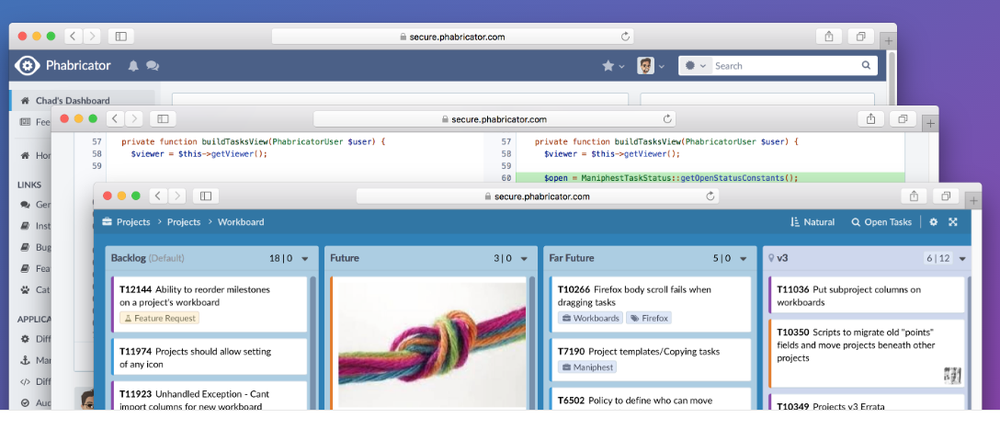Click assignee avatar on T10350 card
Viewport: 1000px width, 438px height.
(952, 375)
